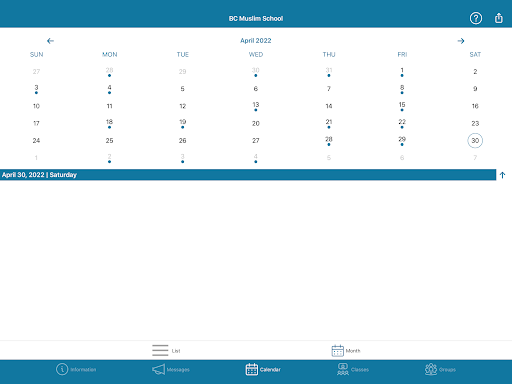Image resolution: width=512 pixels, height=384 pixels.
Task: Select April 10 date
Action: pyautogui.click(x=36, y=106)
